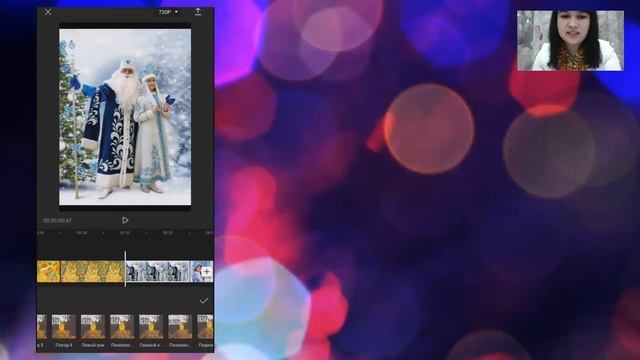Click the Ded Moroz and Snegurochka preview image
640x360 pixels.
125,117
